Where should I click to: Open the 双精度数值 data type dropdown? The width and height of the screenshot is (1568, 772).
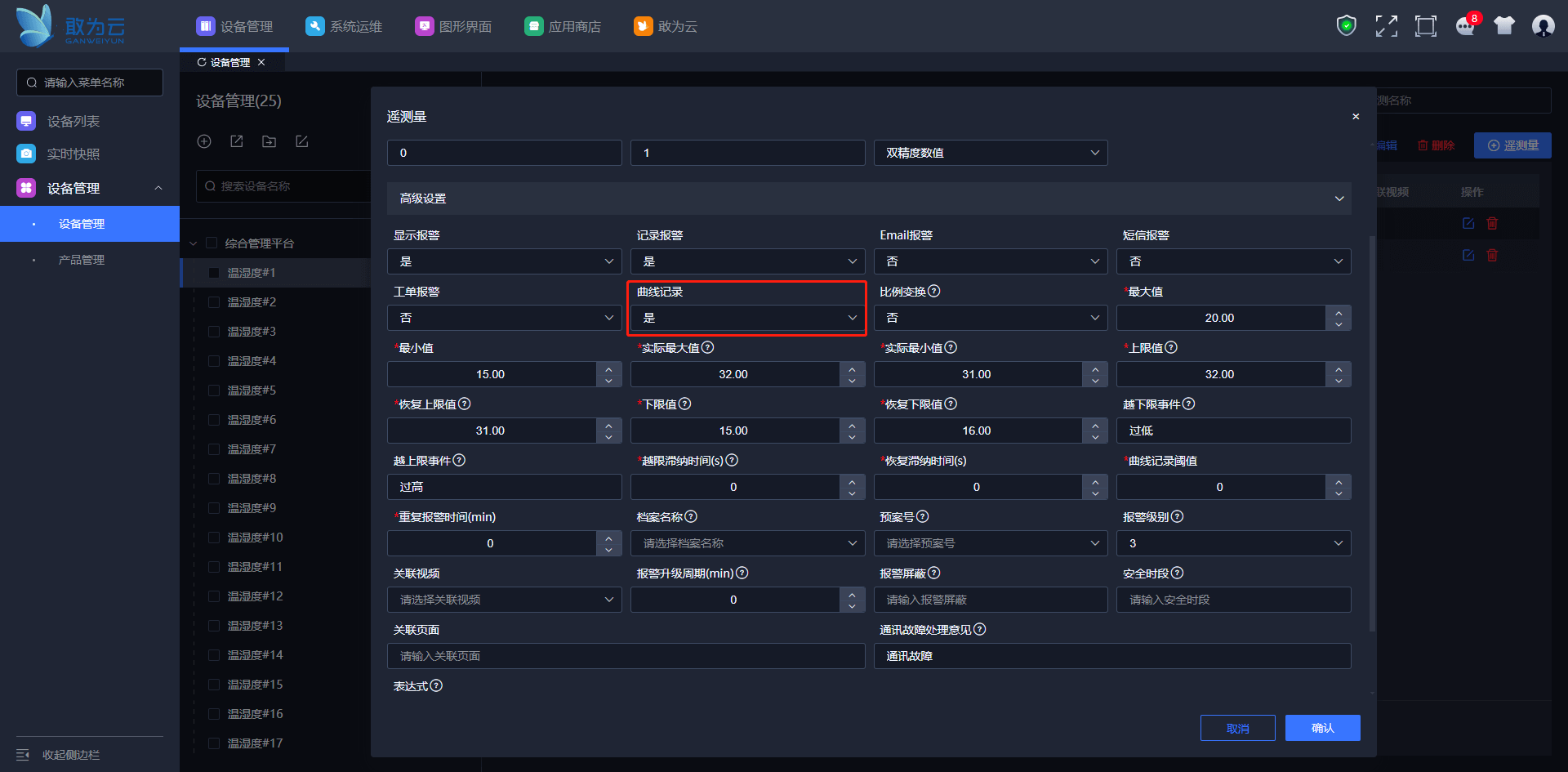pyautogui.click(x=991, y=153)
